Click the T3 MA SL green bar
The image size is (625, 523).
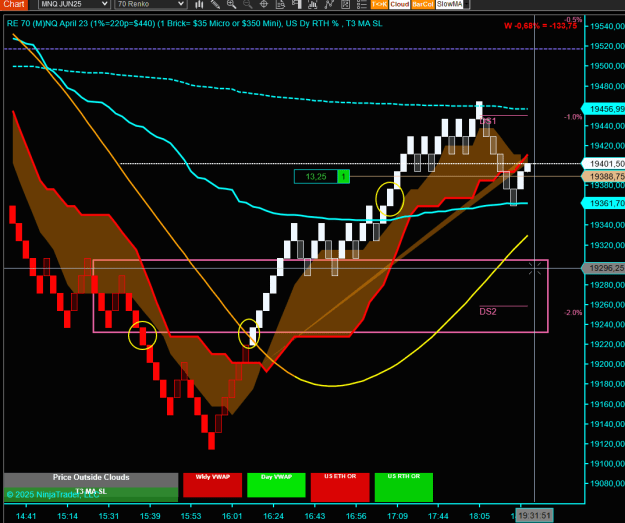(x=91, y=494)
